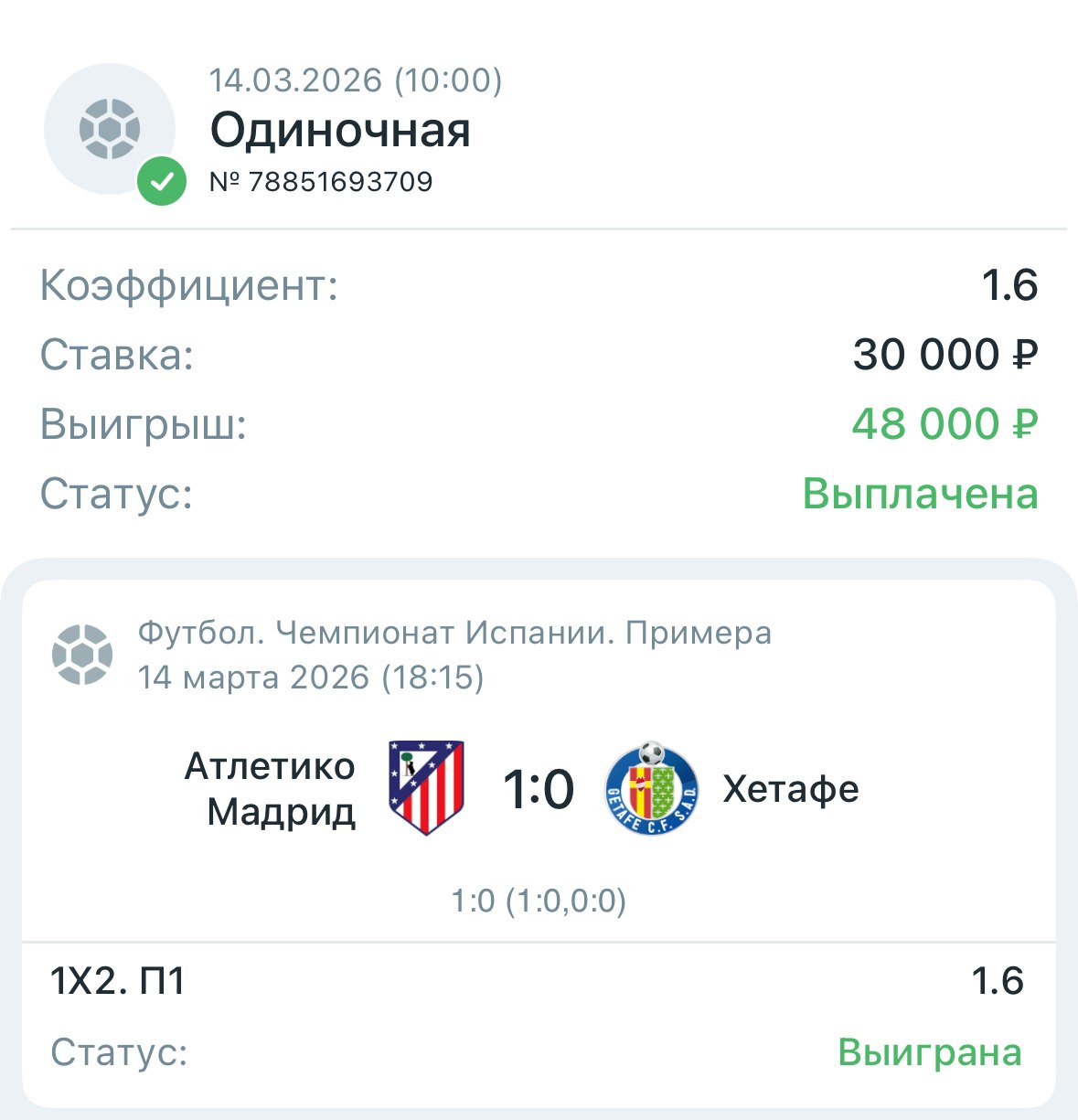The height and width of the screenshot is (1120, 1078).
Task: Click the large soccer ball bet icon
Action: pos(110,129)
